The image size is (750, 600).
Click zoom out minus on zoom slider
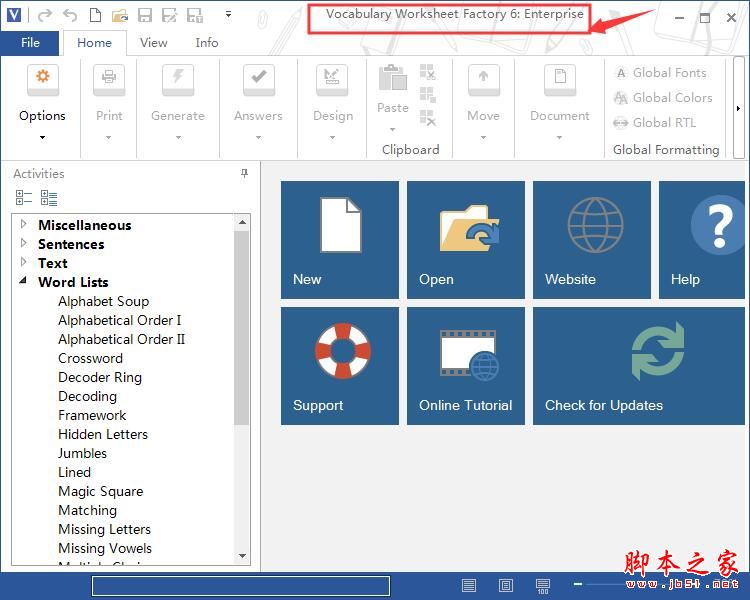click(578, 584)
